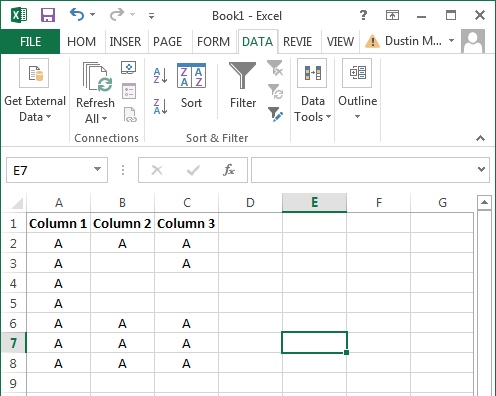
Task: Click cell B2 containing A
Action: click(122, 243)
